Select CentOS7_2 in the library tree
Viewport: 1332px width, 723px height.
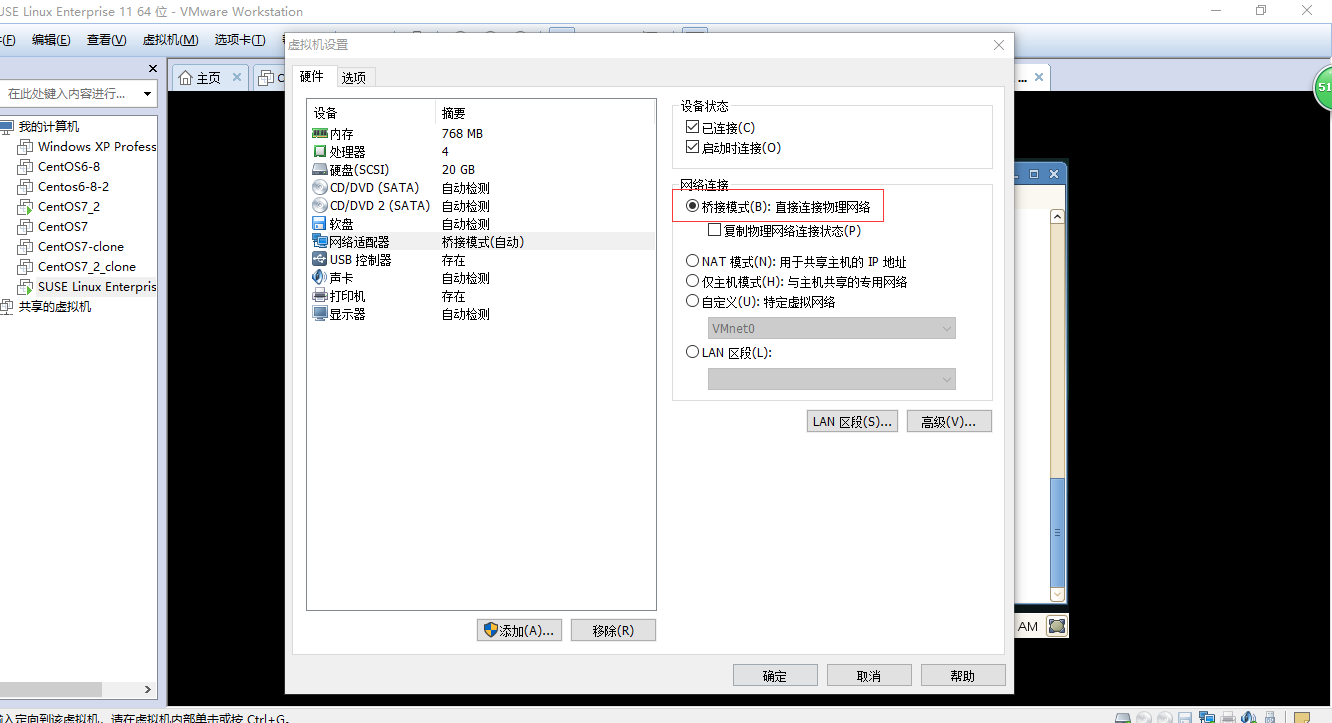pyautogui.click(x=69, y=206)
